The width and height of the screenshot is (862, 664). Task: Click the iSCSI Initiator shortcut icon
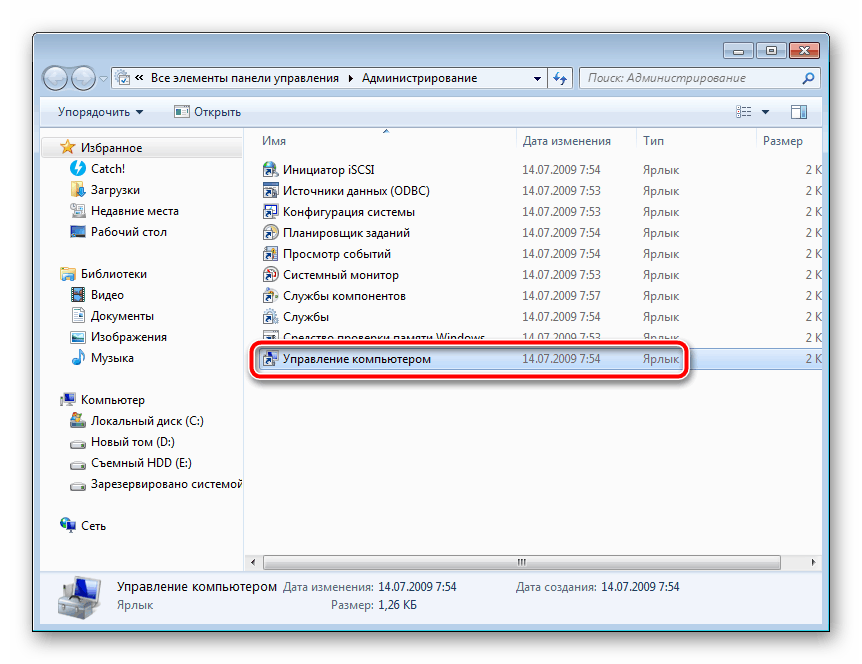[269, 170]
